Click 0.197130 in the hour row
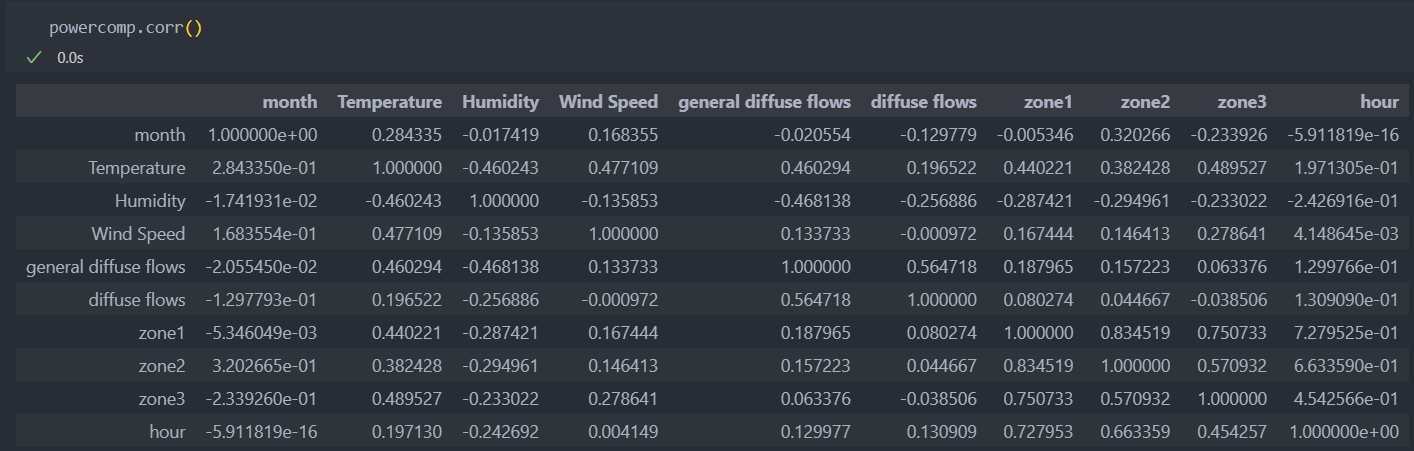This screenshot has height=451, width=1414. [408, 432]
